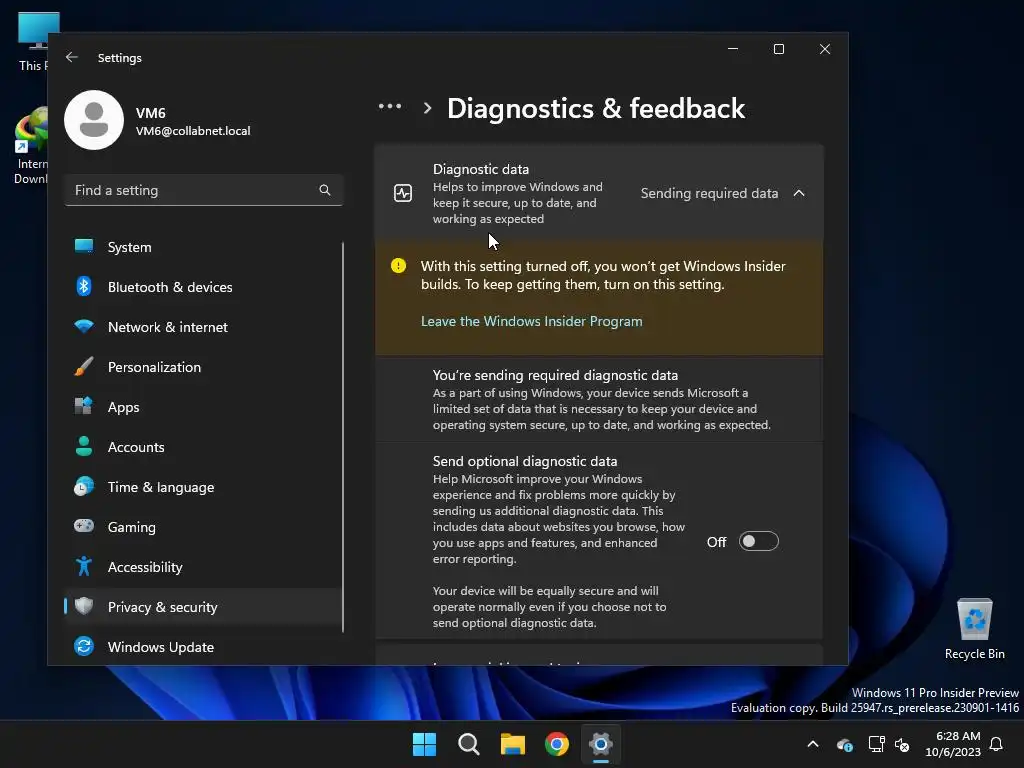
Task: Turn on Send optional diagnostic data toggle
Action: point(758,541)
